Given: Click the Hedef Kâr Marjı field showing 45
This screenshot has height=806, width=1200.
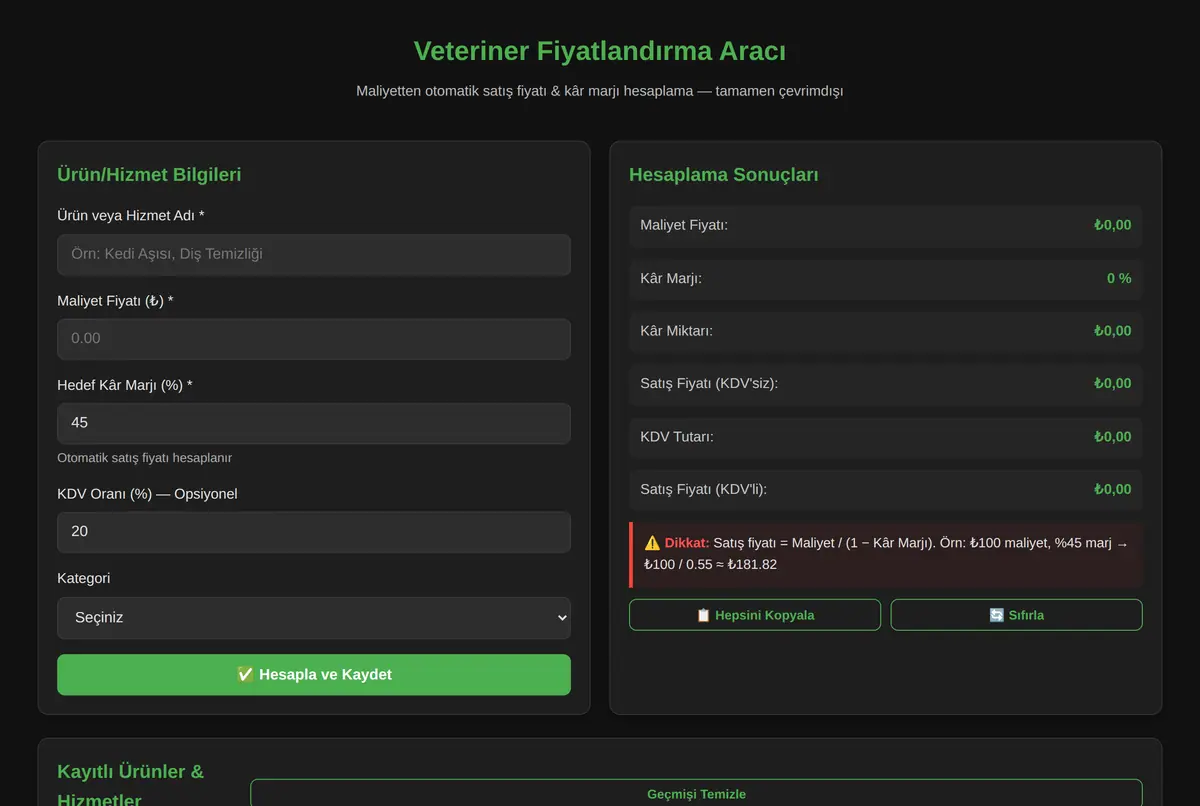Looking at the screenshot, I should [314, 423].
